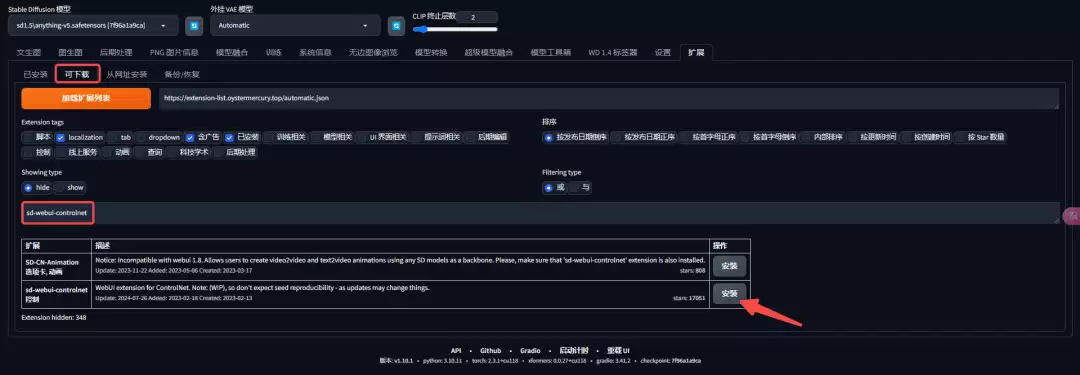Click the orange 加载扩展列表 button

[x=86, y=98]
